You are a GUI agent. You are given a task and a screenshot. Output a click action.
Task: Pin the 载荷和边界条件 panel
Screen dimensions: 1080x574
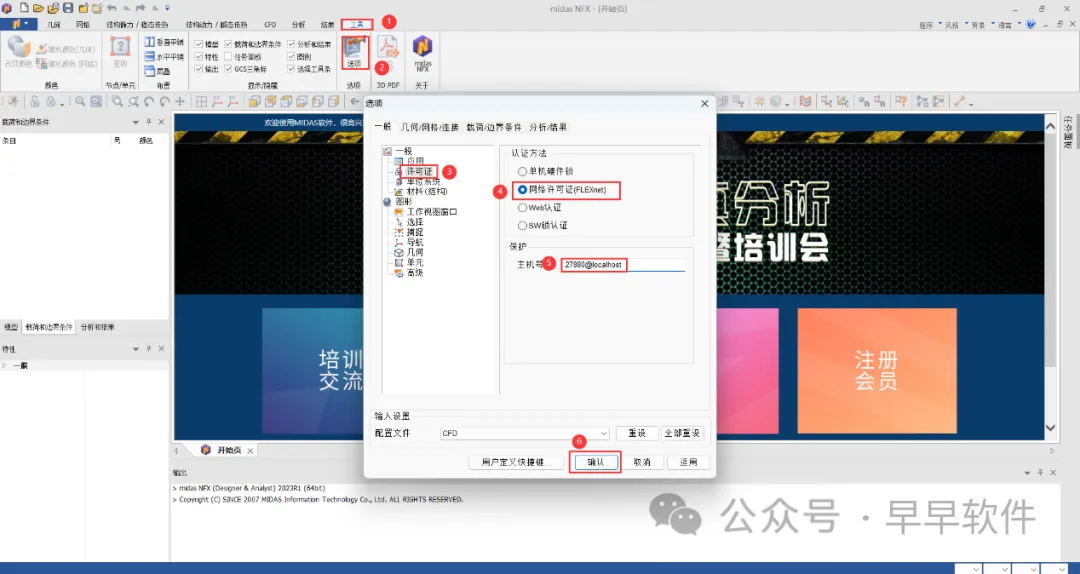tap(148, 122)
